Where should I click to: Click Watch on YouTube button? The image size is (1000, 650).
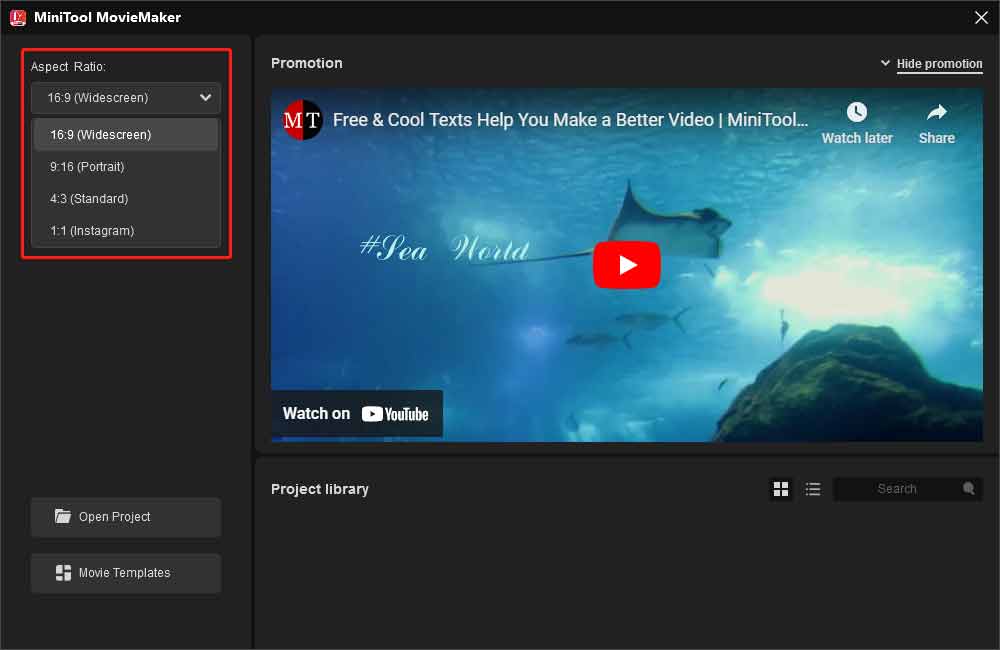point(357,413)
